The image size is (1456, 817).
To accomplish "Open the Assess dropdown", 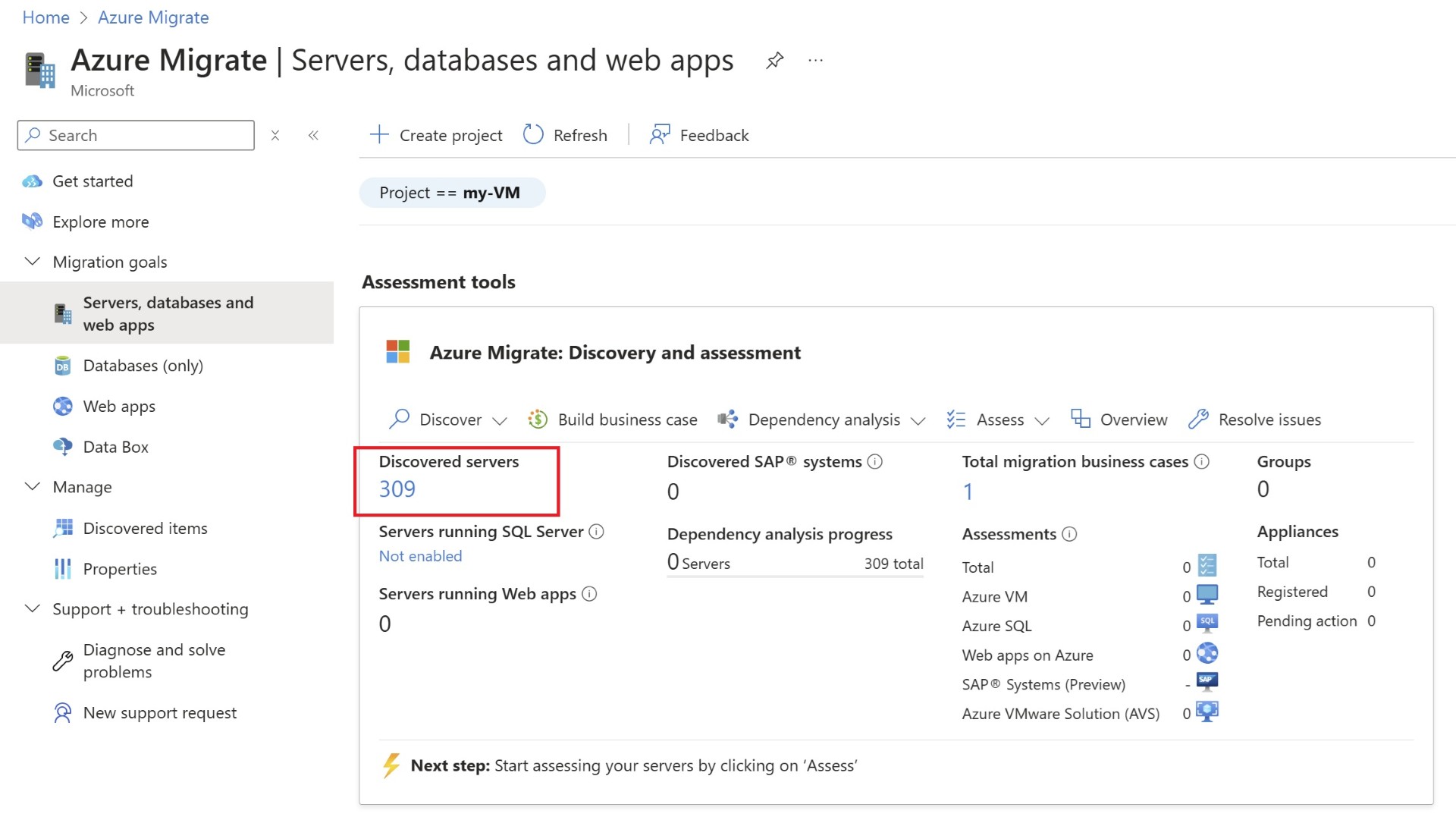I will coord(998,419).
